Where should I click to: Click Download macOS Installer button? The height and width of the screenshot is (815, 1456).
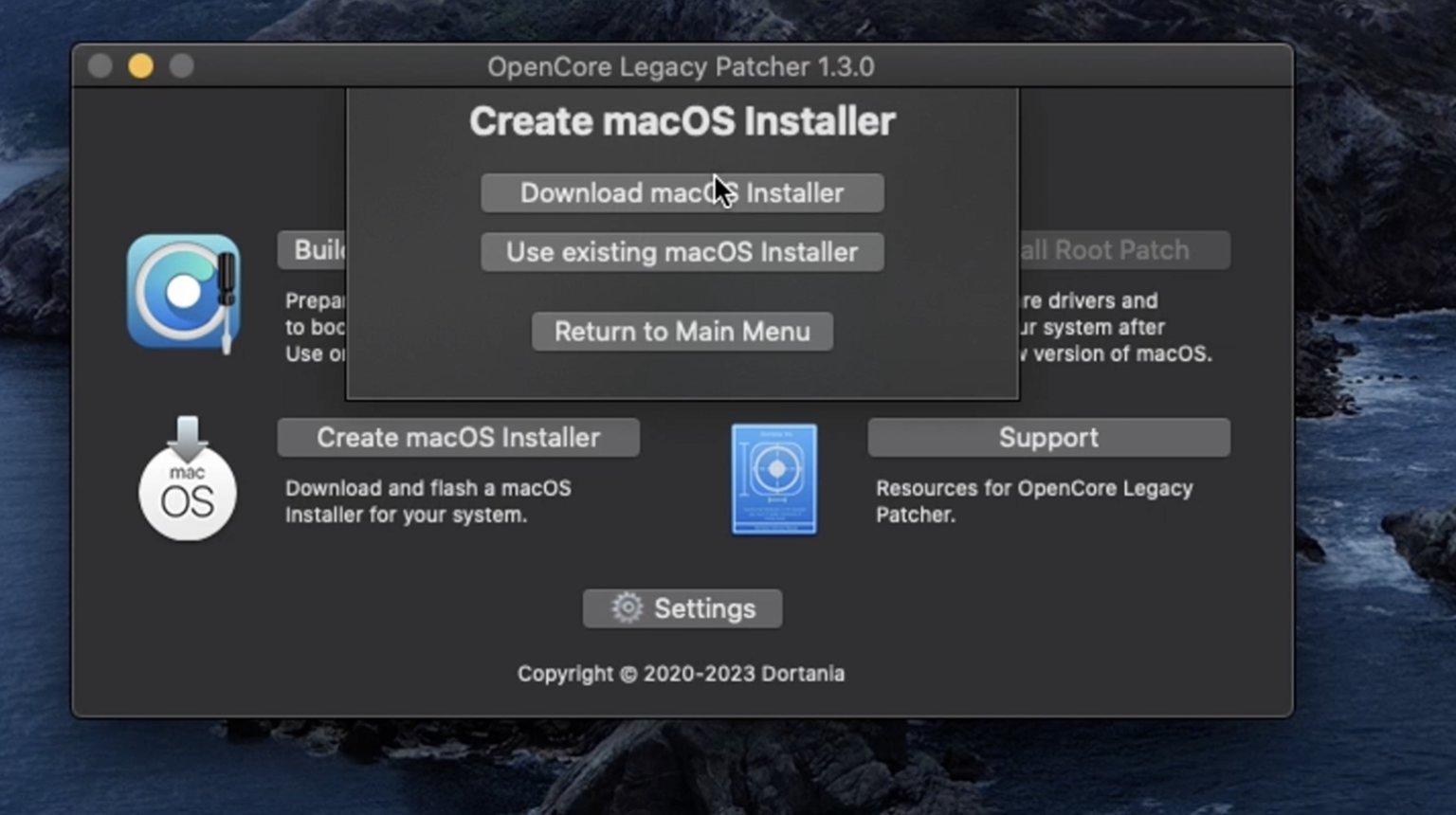click(x=682, y=193)
